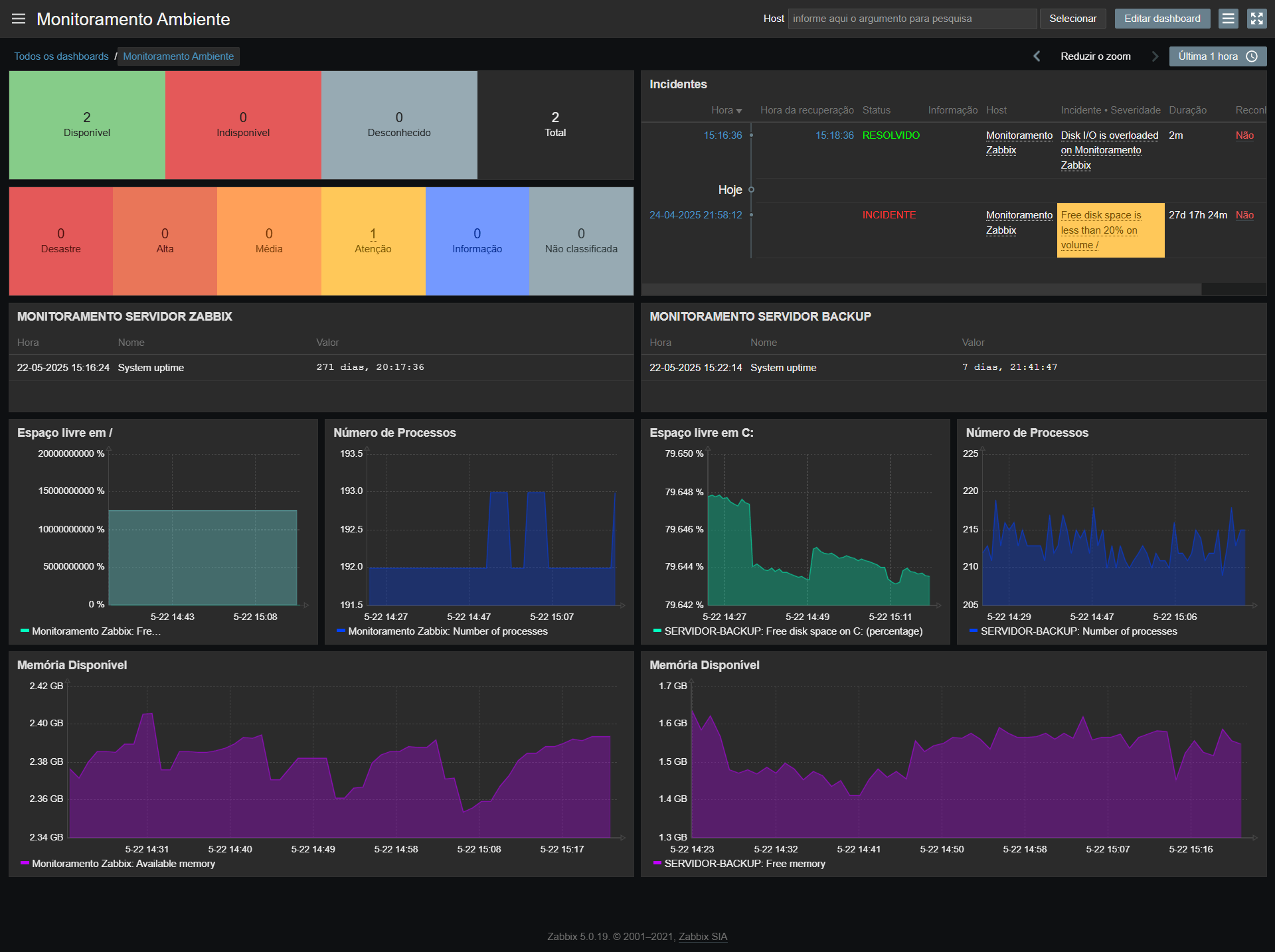Click legend Monitoramento Zabbix: Number of processes

(448, 631)
